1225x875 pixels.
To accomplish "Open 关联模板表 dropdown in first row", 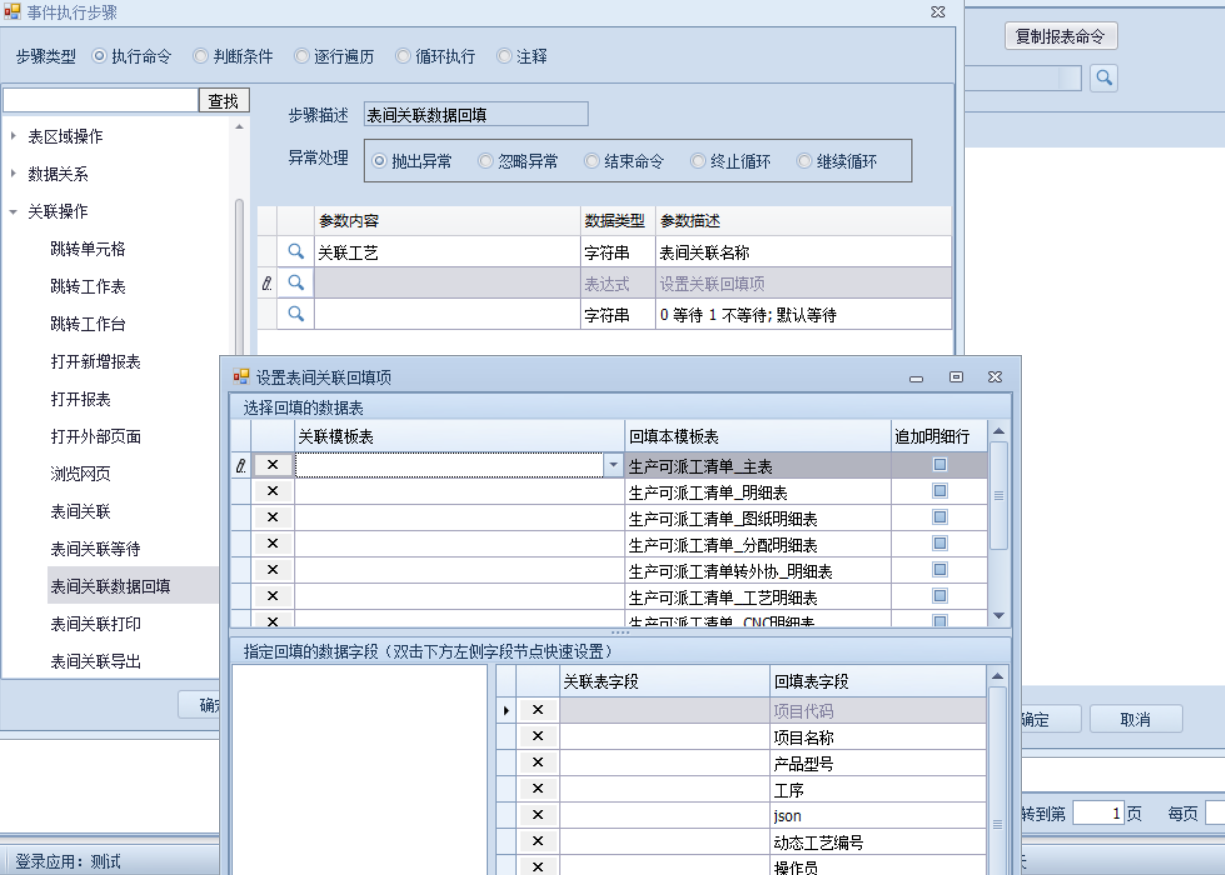I will 612,465.
